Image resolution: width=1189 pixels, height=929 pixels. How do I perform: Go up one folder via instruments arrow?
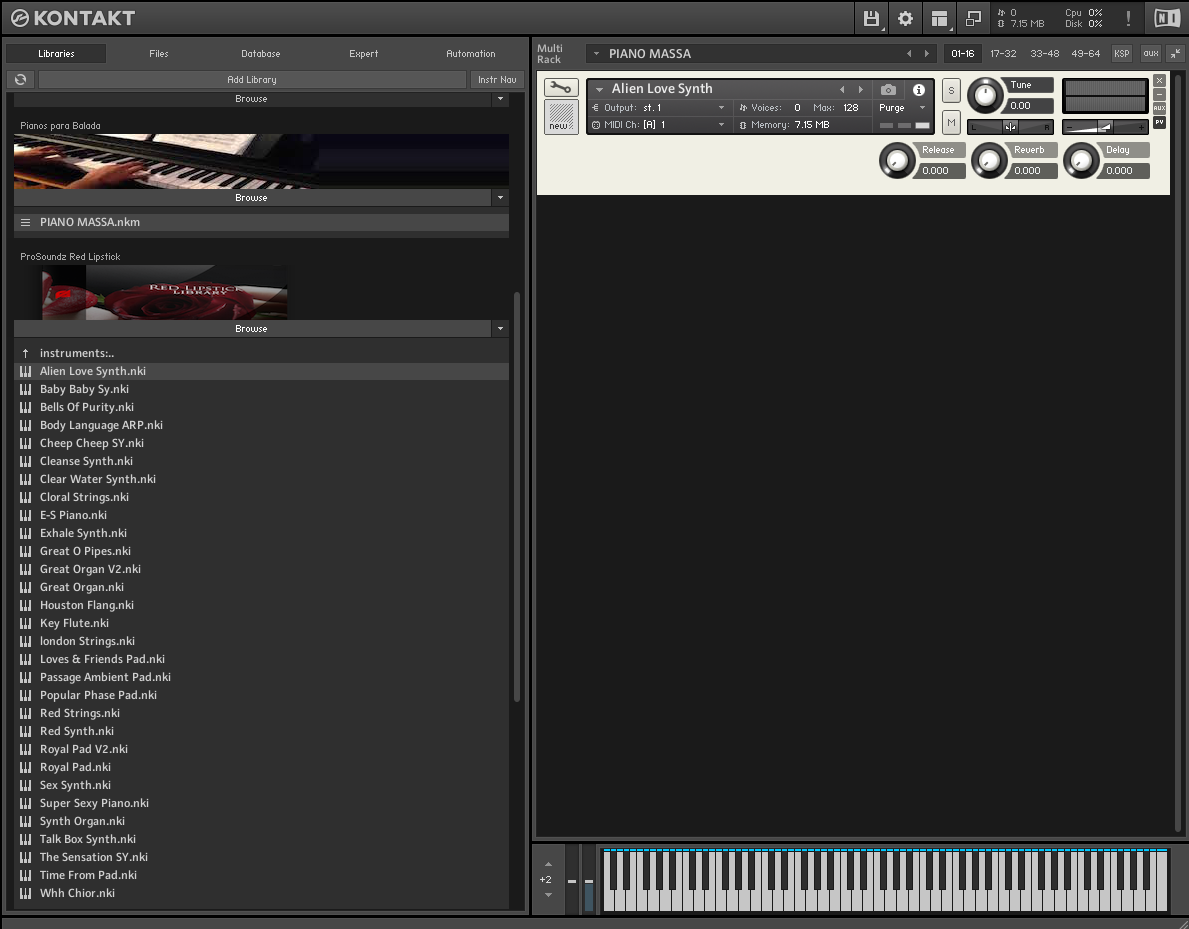click(x=26, y=353)
